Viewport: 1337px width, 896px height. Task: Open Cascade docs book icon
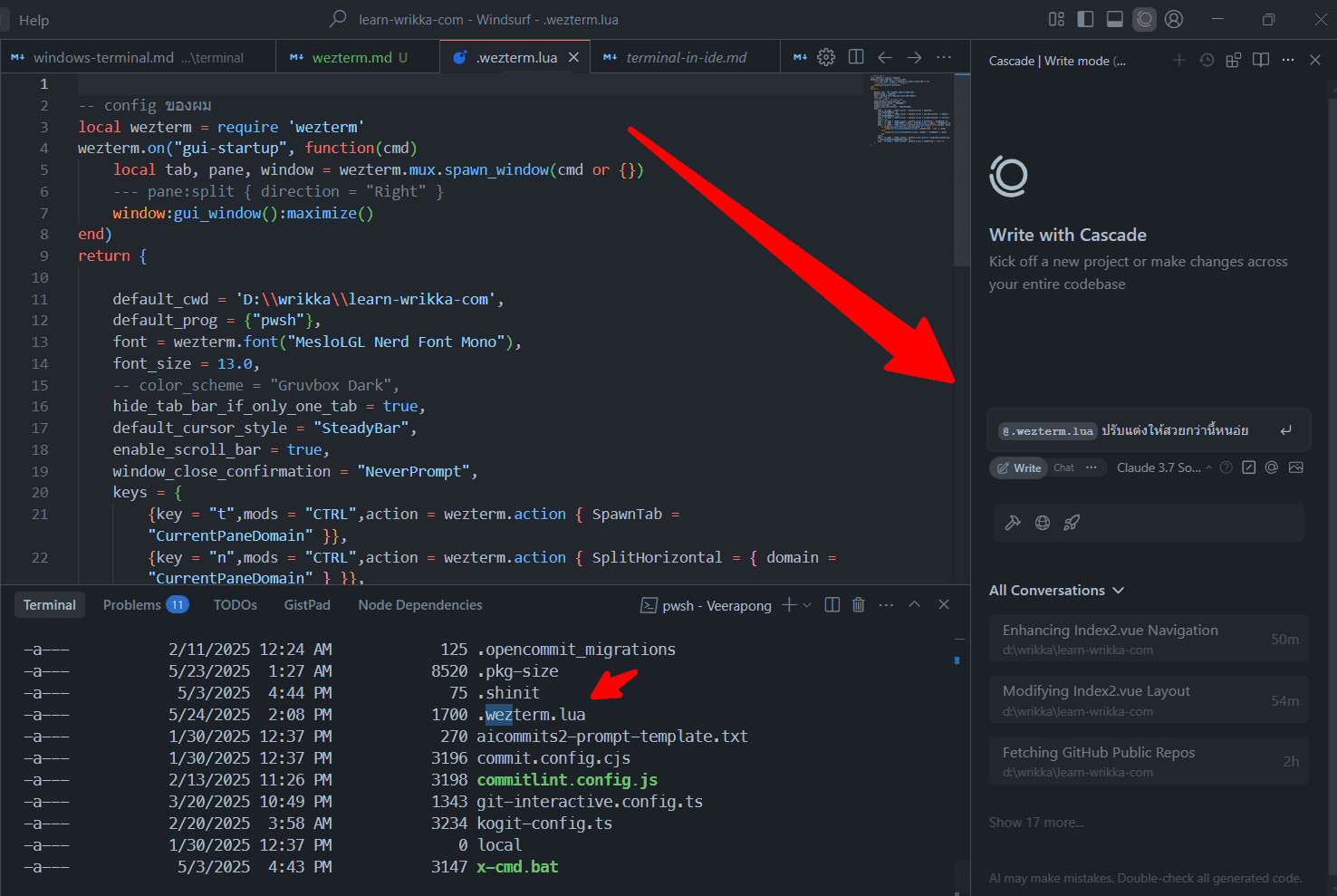pos(1260,60)
